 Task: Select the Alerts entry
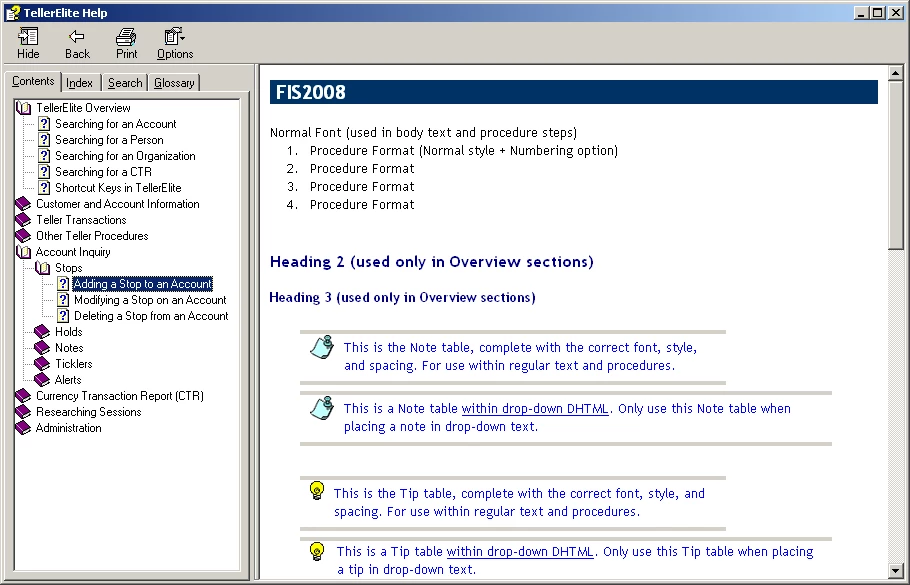[68, 380]
